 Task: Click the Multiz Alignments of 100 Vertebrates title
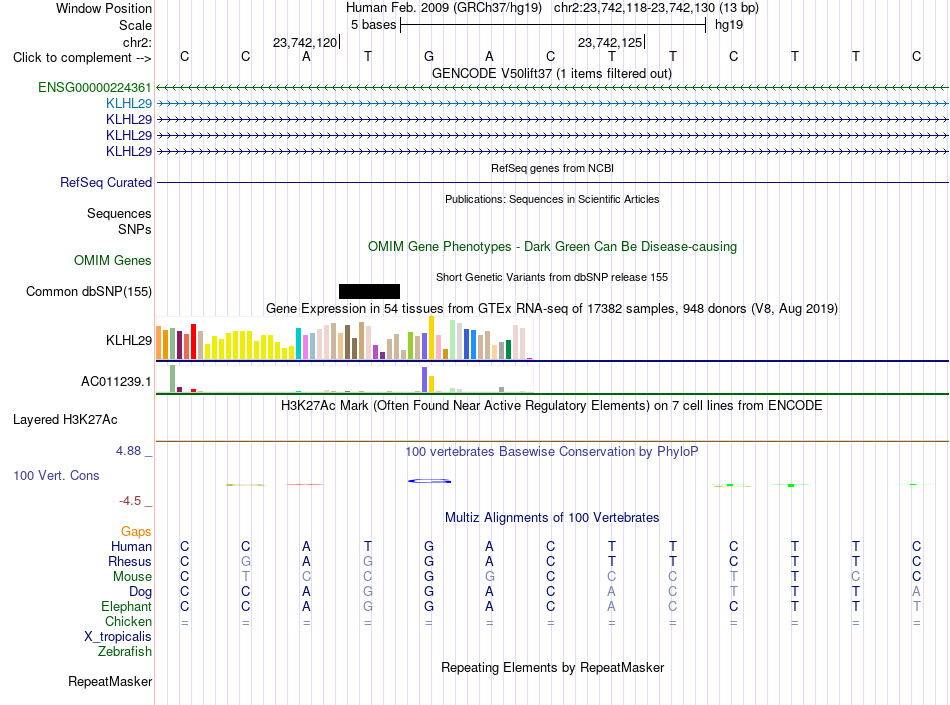pos(552,517)
